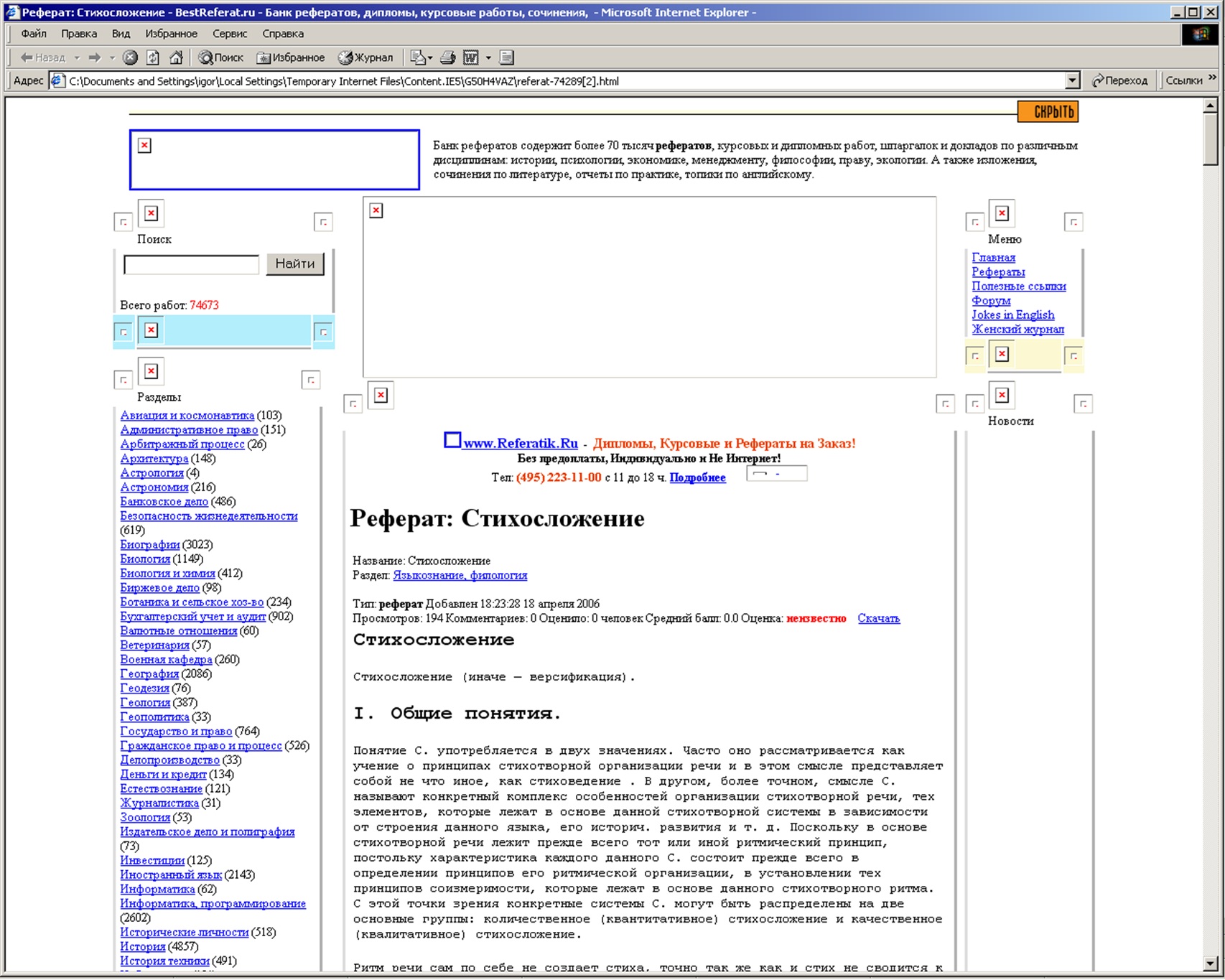1225x980 pixels.
Task: Click the broken image above the Разделы heading
Action: pyautogui.click(x=151, y=370)
